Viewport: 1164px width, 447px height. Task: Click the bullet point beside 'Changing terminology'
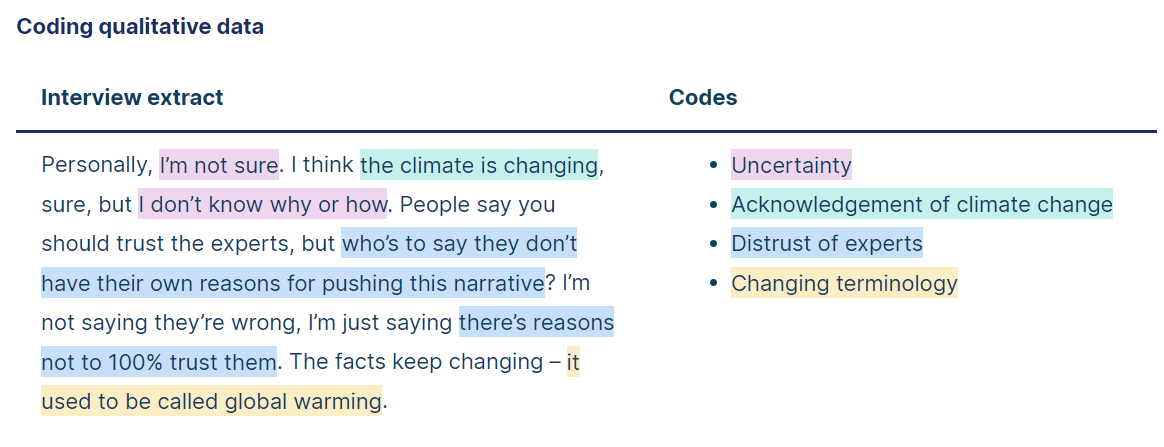[713, 283]
